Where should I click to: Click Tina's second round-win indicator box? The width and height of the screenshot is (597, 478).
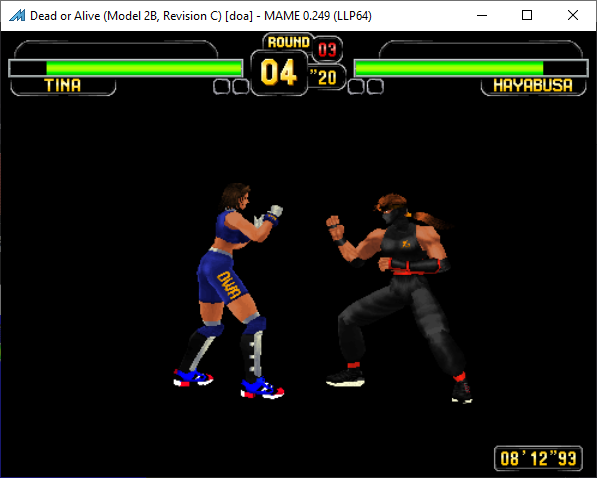tap(241, 86)
